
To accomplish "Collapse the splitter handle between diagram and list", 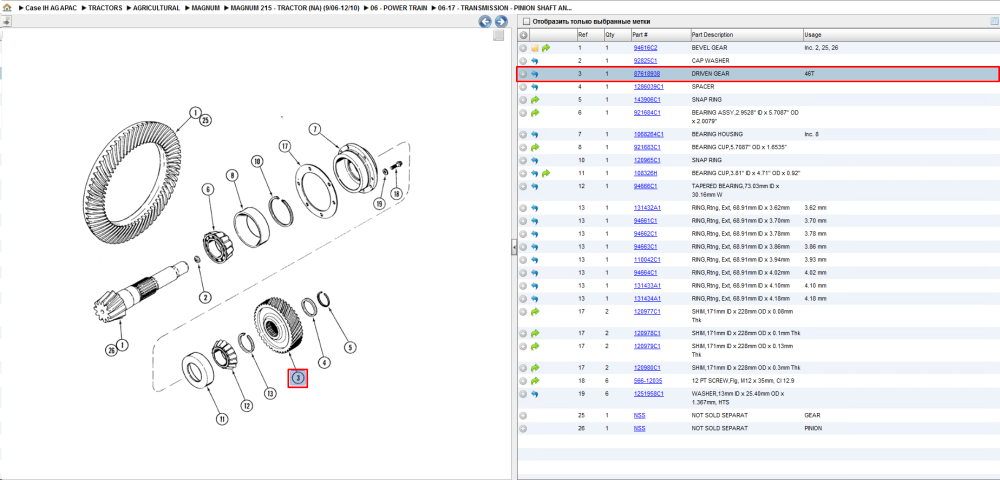I will click(513, 248).
